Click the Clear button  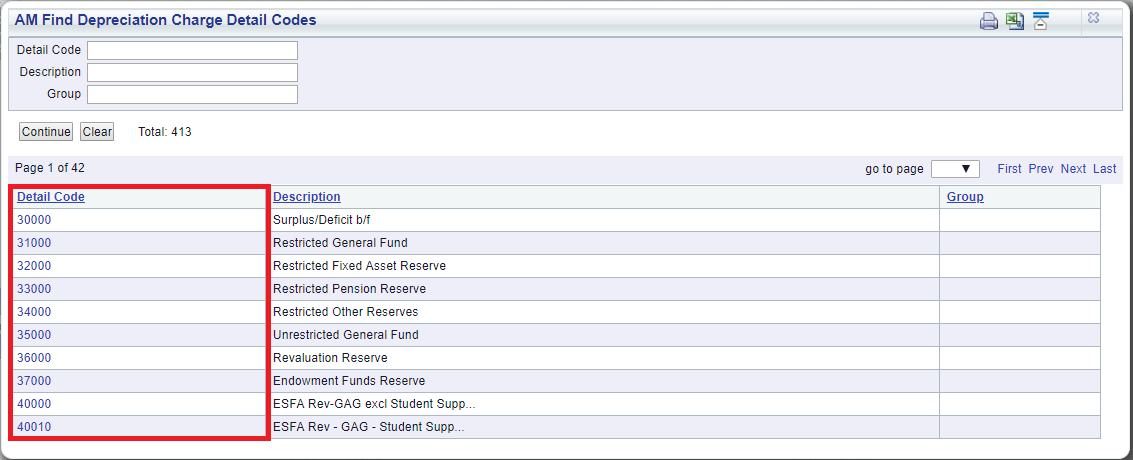coord(97,132)
